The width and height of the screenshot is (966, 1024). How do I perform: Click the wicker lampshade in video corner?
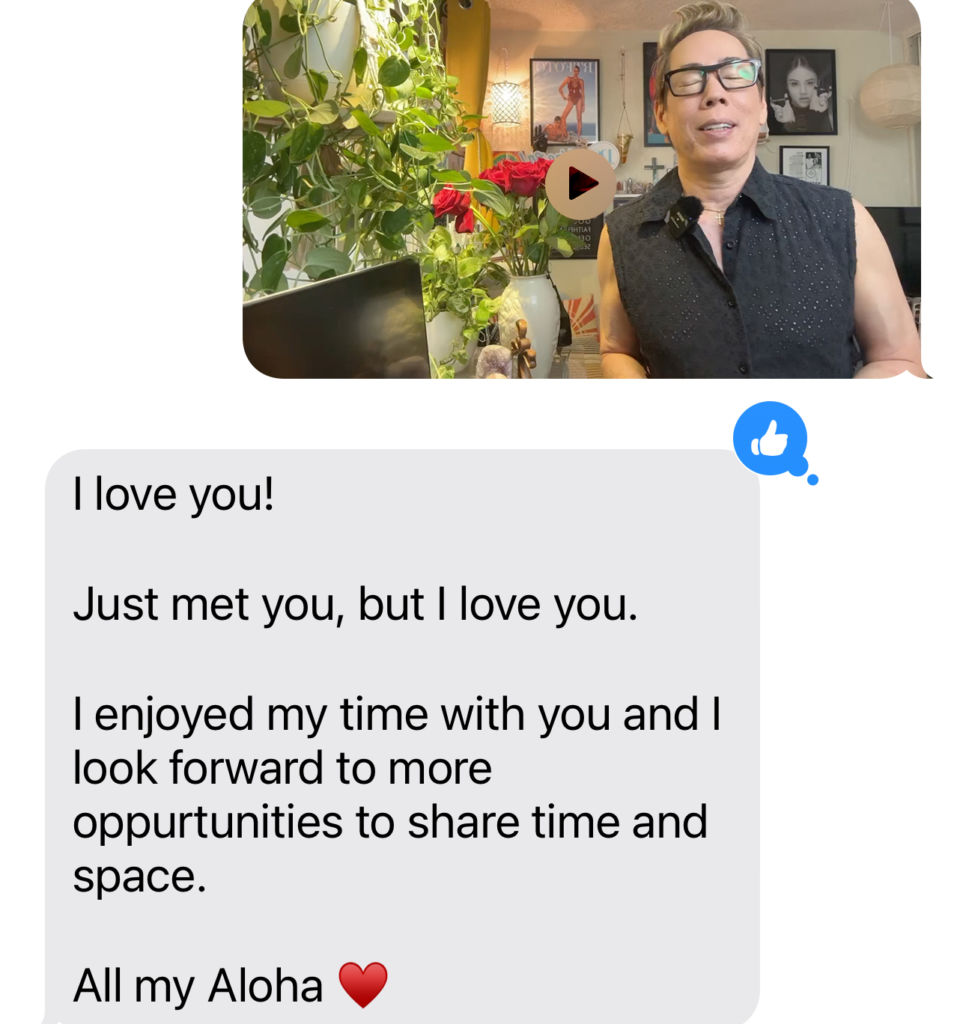[891, 95]
